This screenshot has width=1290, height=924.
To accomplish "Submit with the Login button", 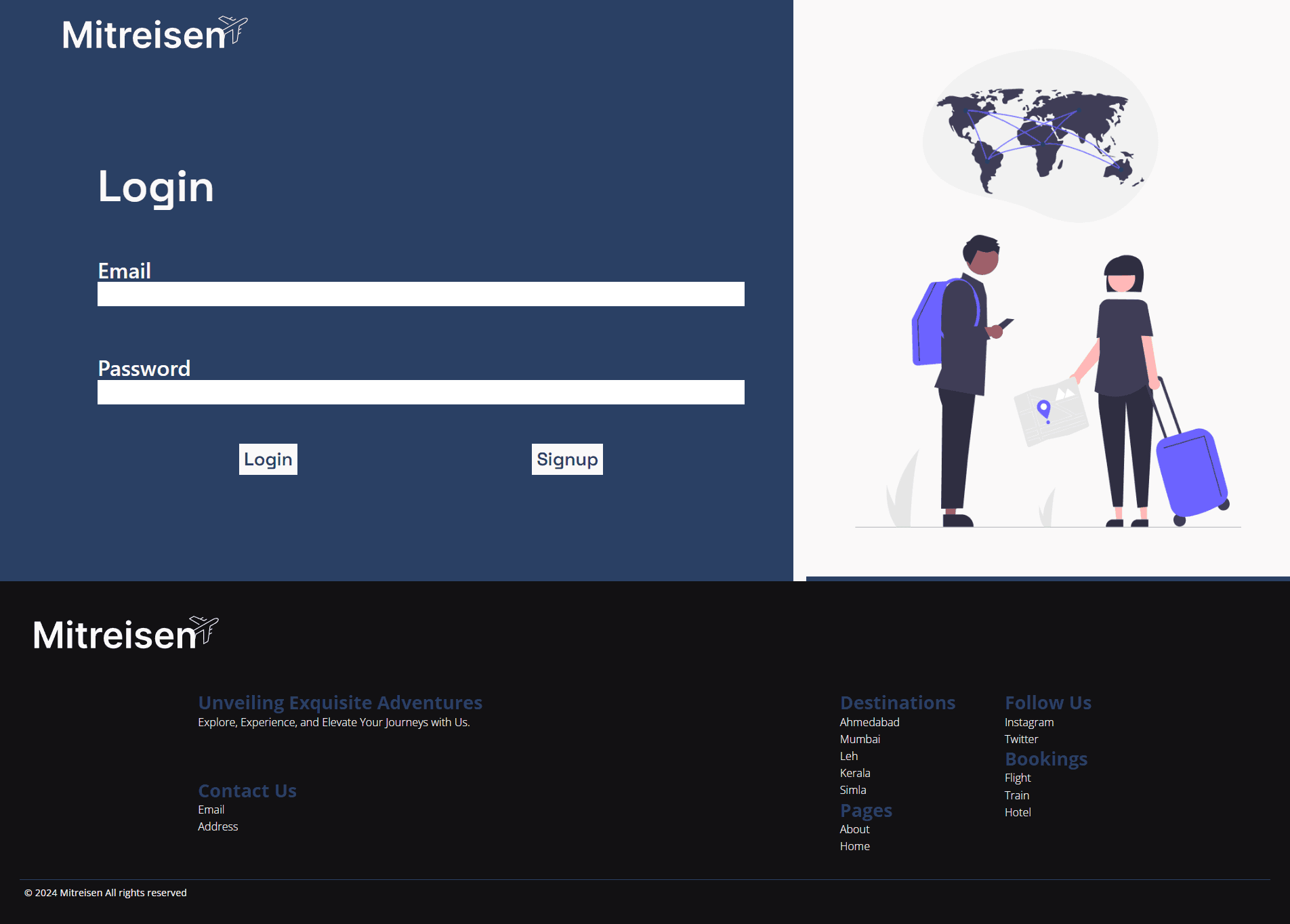I will (x=268, y=459).
